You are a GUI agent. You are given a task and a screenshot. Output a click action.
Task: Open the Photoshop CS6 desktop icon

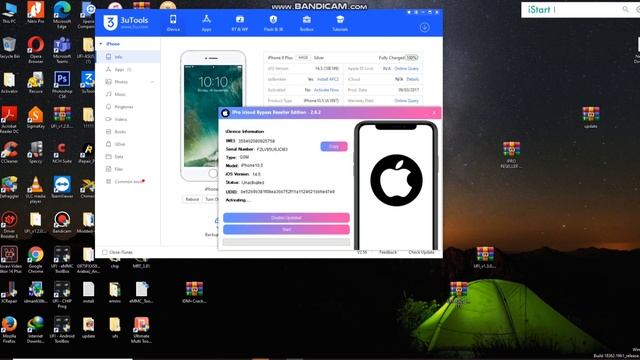[x=62, y=84]
